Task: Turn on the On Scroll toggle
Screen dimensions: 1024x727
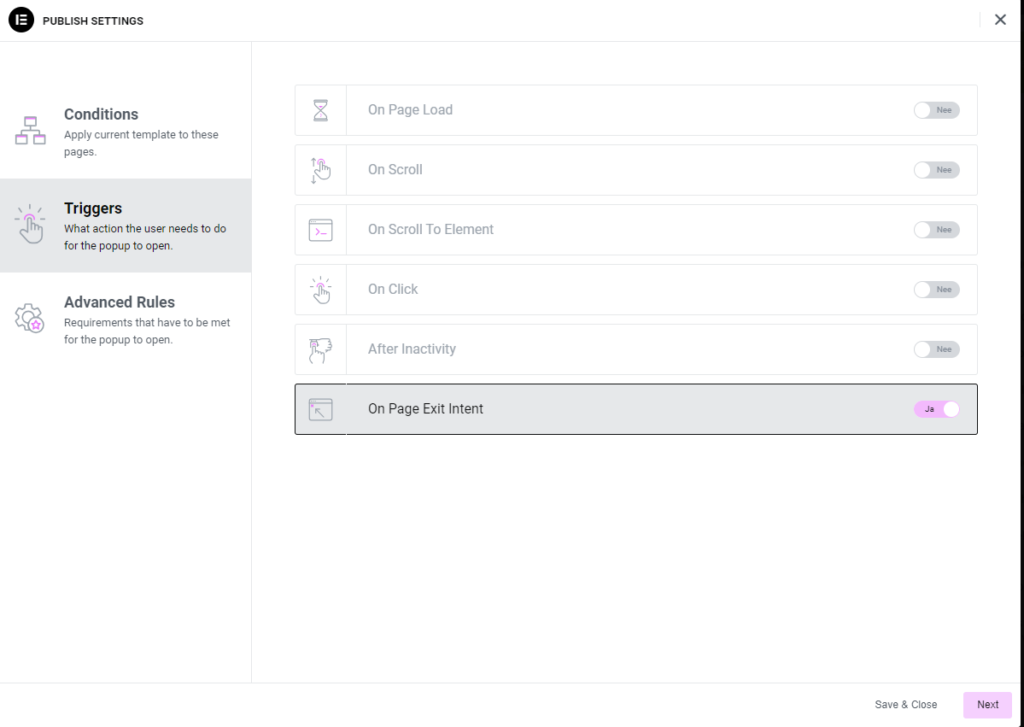Action: [x=936, y=170]
